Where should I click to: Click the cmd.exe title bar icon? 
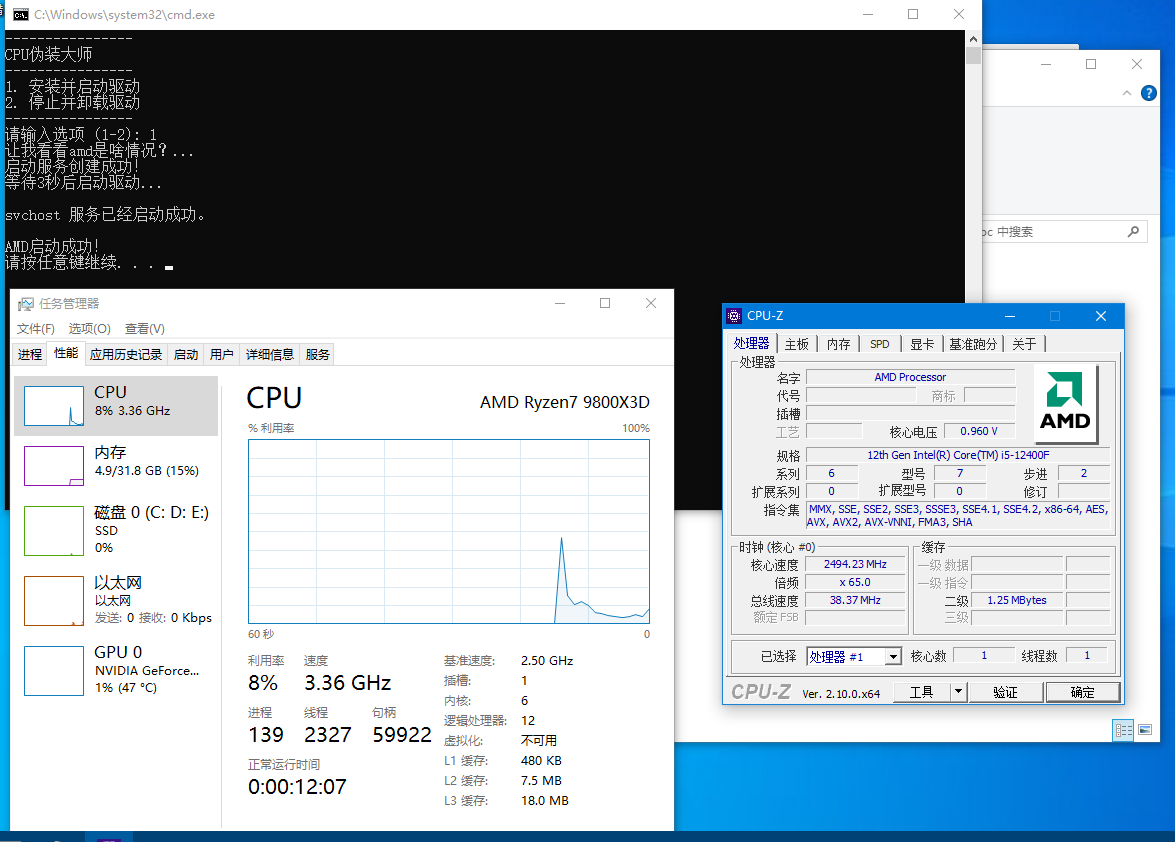[21, 14]
